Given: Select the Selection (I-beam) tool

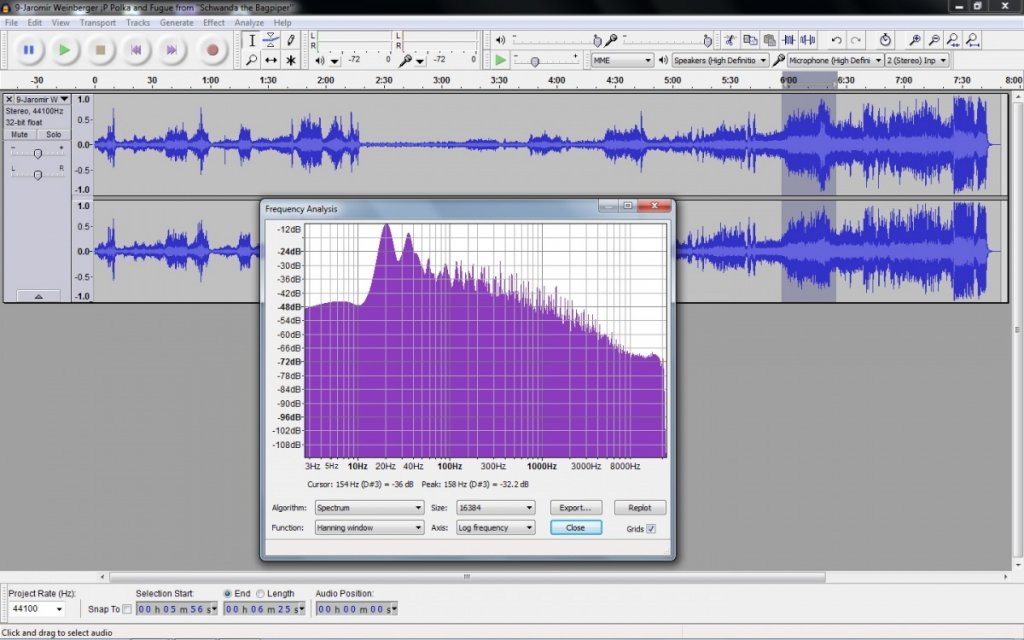Looking at the screenshot, I should (251, 40).
